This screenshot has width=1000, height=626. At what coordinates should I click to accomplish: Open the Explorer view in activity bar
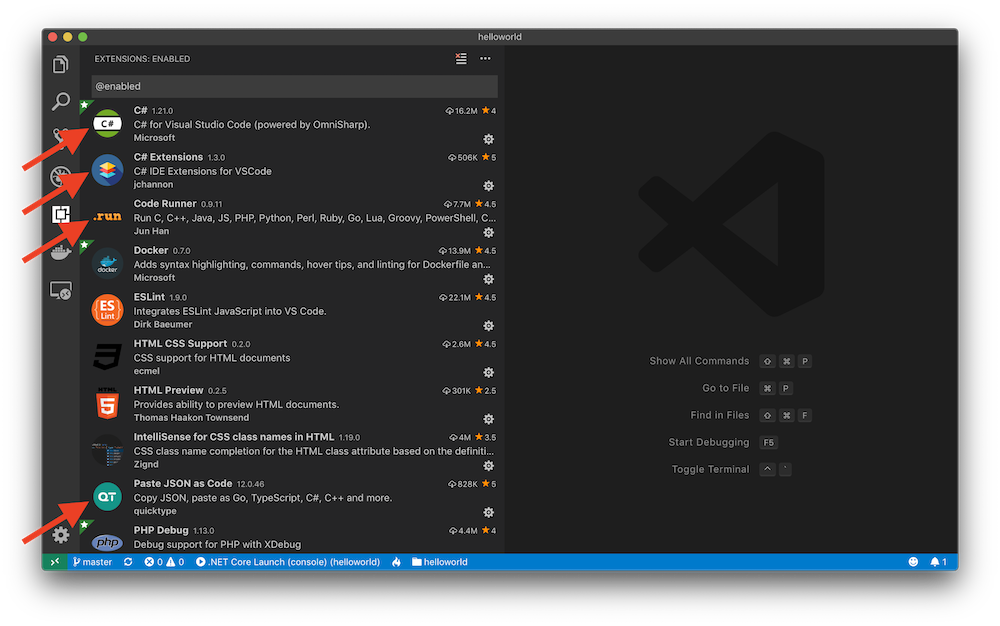pyautogui.click(x=61, y=64)
